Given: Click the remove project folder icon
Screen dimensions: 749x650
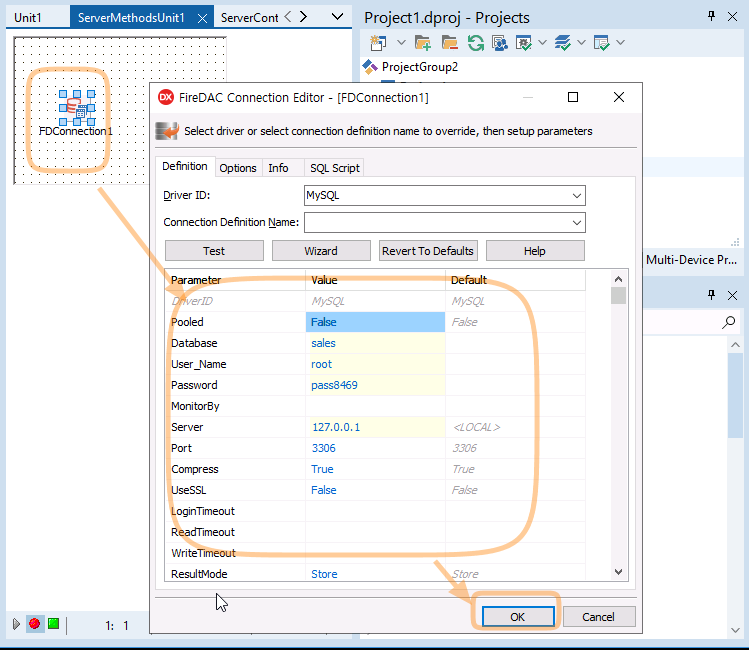Looking at the screenshot, I should (x=449, y=43).
